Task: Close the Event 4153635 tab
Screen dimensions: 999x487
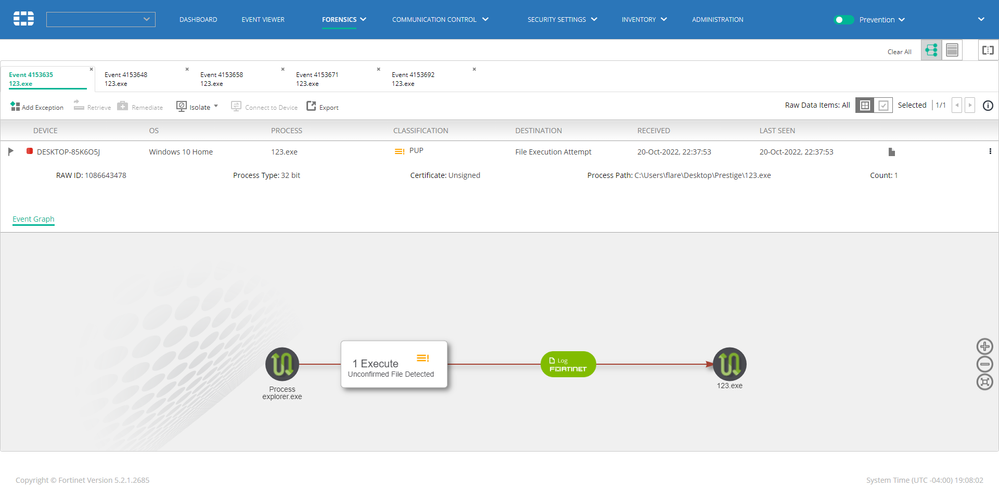Action: tap(91, 69)
